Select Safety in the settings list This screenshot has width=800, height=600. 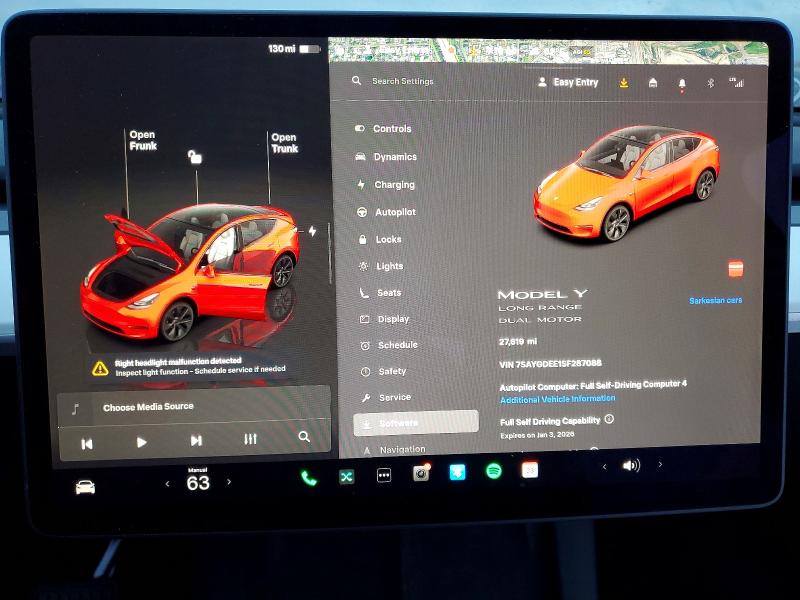[x=384, y=371]
